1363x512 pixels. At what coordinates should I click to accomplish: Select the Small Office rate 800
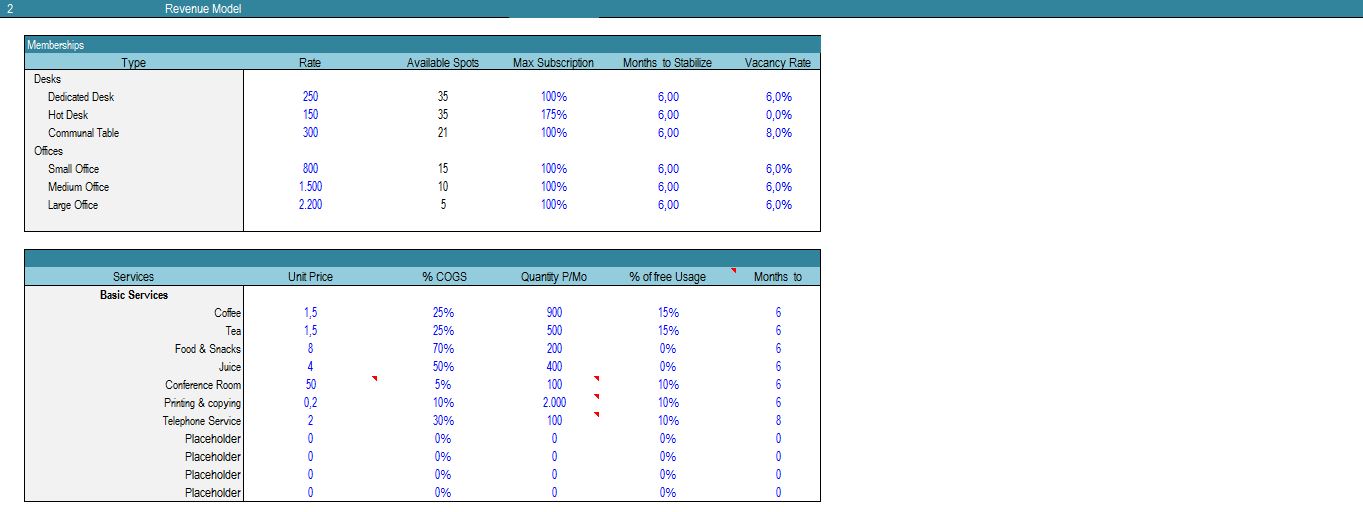point(310,169)
